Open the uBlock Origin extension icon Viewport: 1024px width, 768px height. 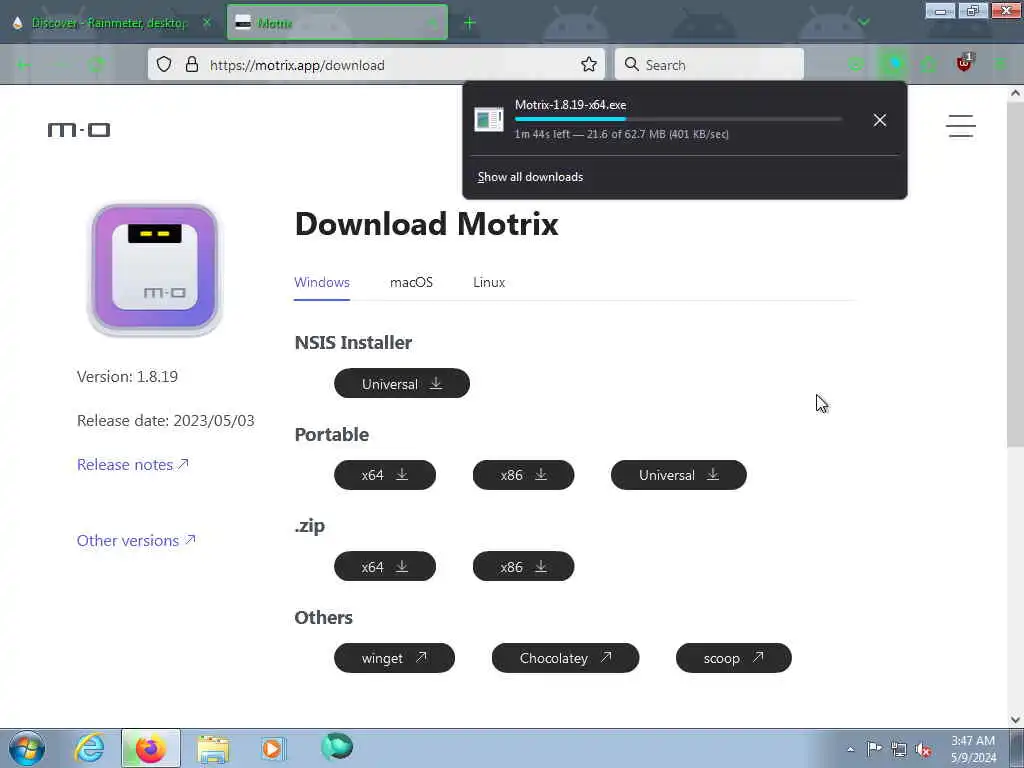click(x=964, y=64)
